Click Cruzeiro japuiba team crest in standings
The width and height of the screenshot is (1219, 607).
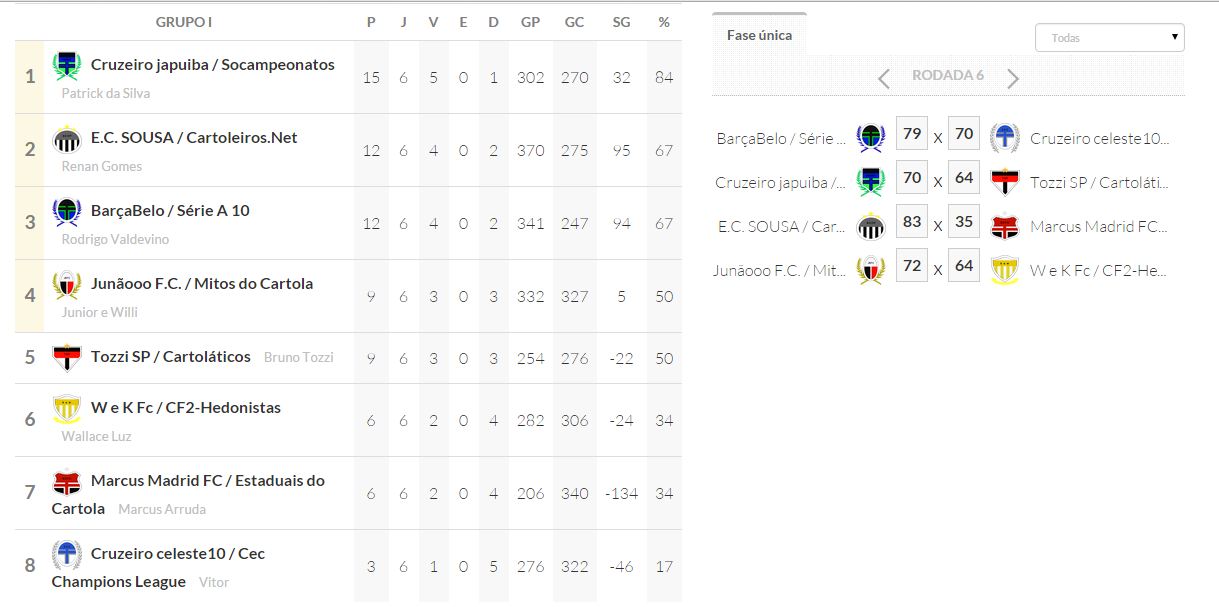pos(67,66)
